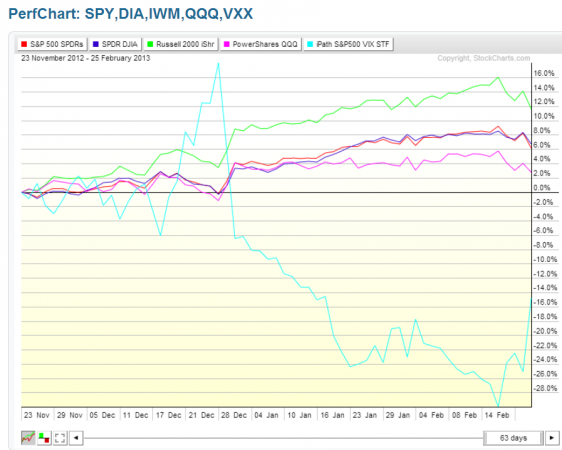Click the 23 Nov date axis label
Viewport: 562px width, 450px height.
[x=36, y=415]
